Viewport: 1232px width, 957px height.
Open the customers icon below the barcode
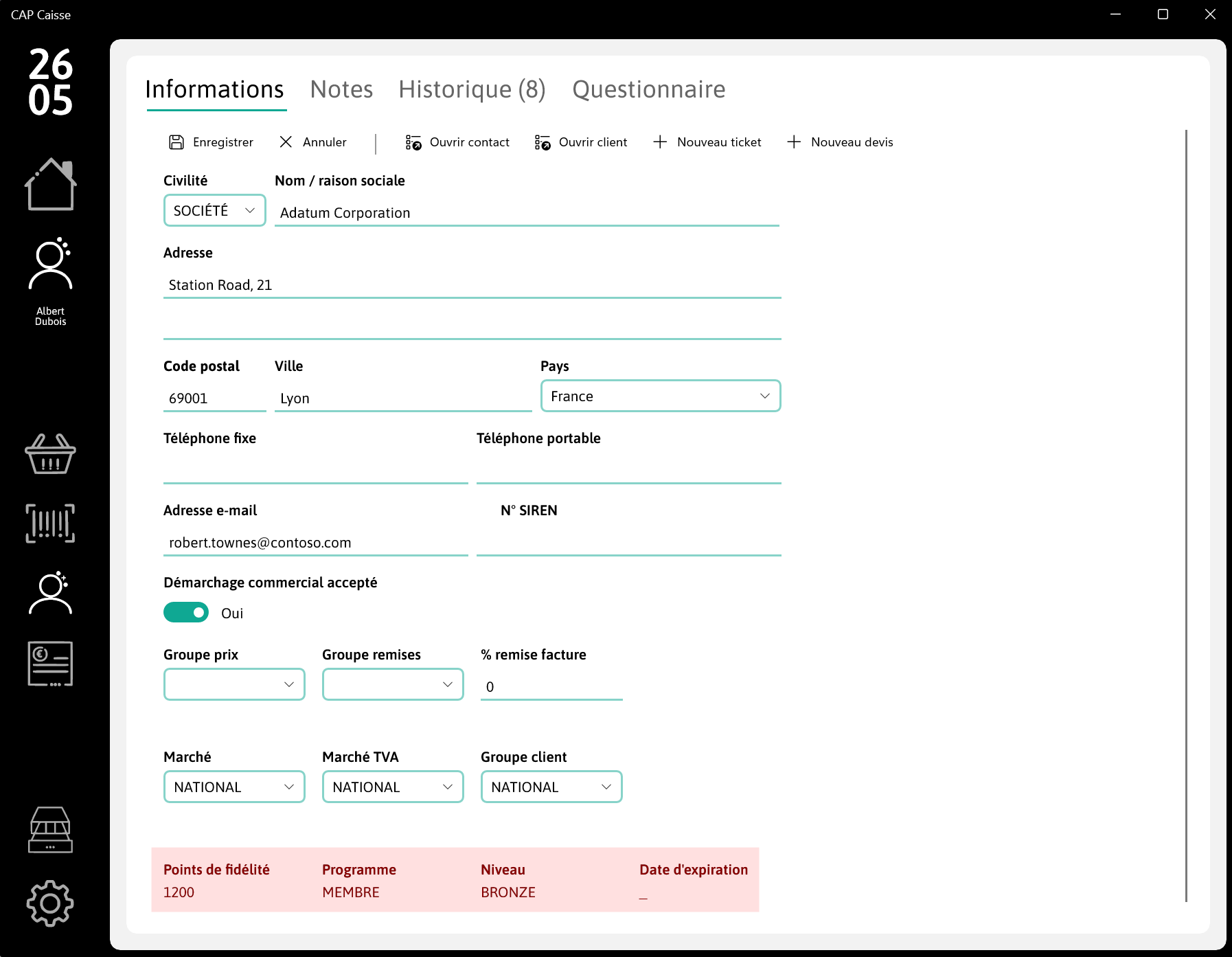pyautogui.click(x=50, y=592)
